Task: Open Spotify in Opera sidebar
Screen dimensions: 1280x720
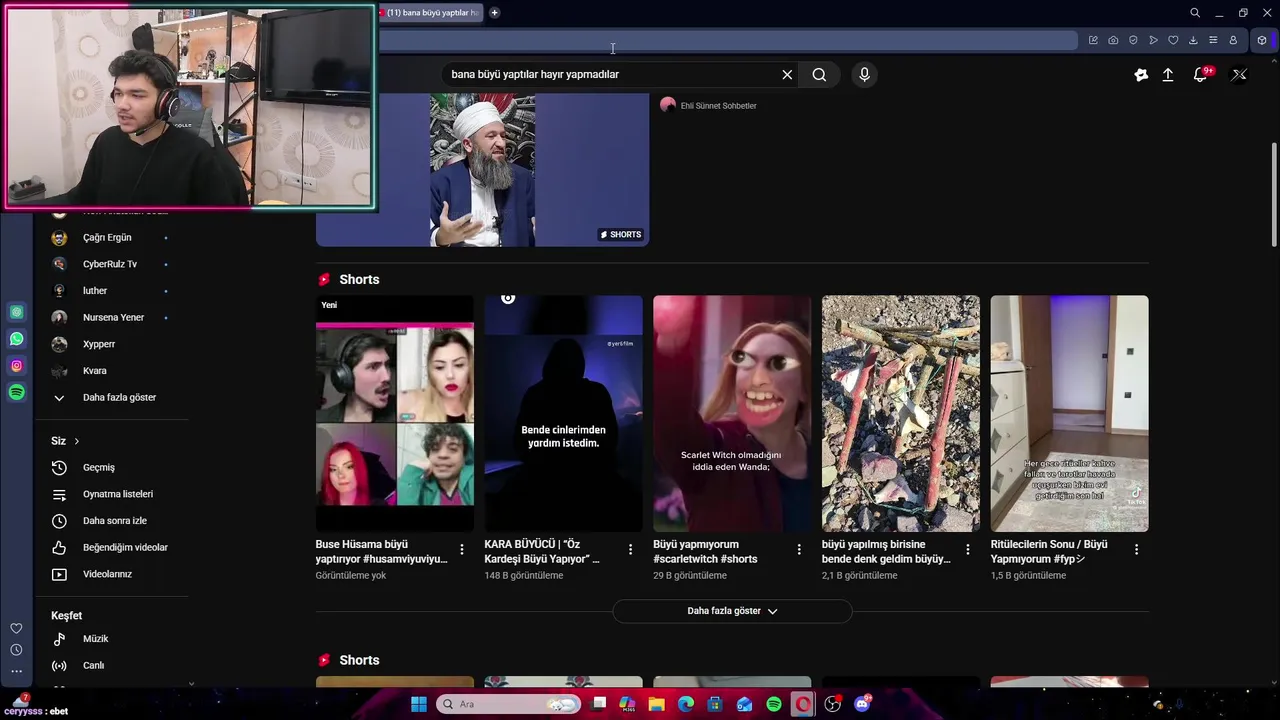Action: point(16,393)
